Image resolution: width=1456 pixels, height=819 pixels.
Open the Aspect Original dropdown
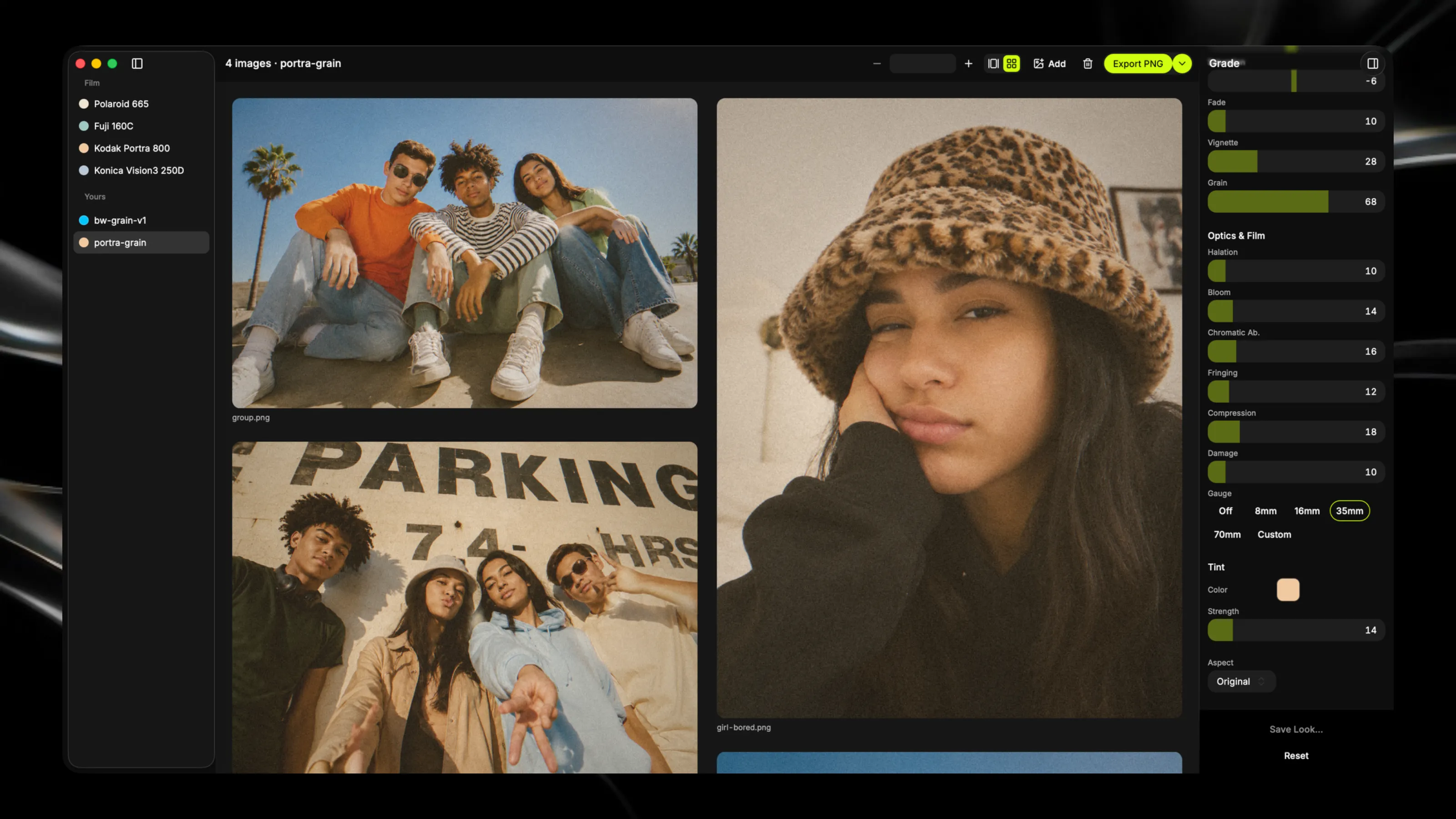click(x=1241, y=682)
